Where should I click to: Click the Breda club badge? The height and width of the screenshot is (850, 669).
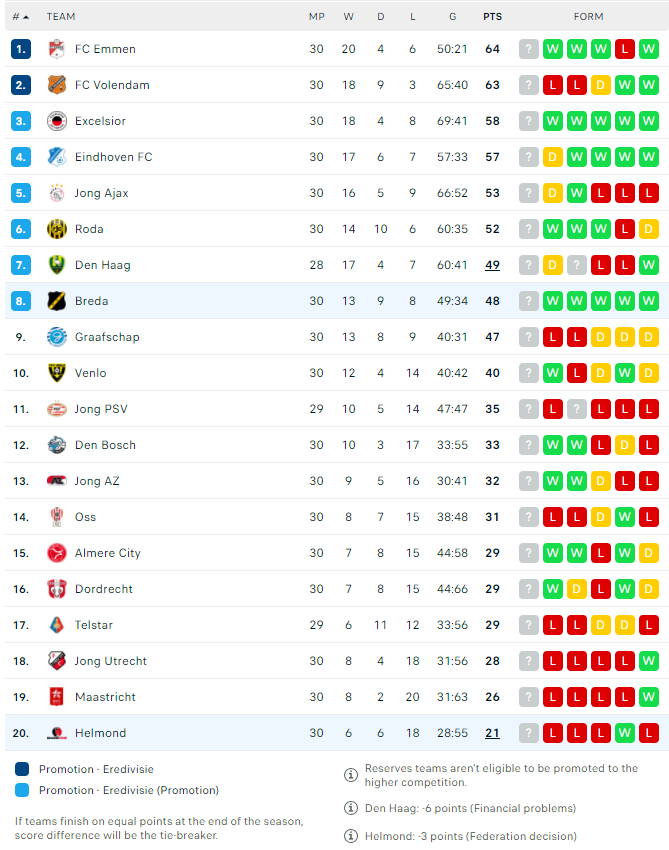[x=56, y=301]
